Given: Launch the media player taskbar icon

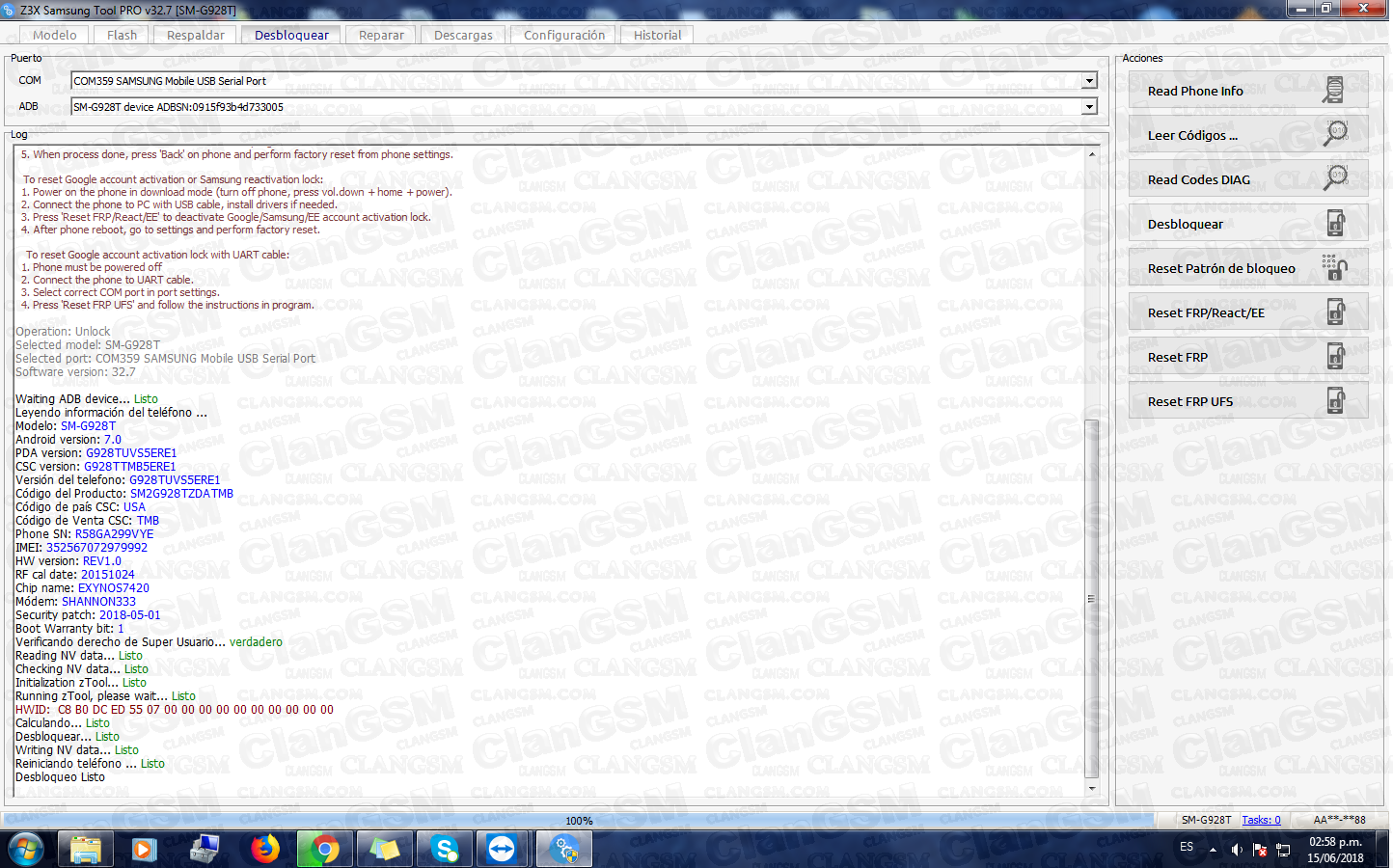Looking at the screenshot, I should [x=145, y=850].
